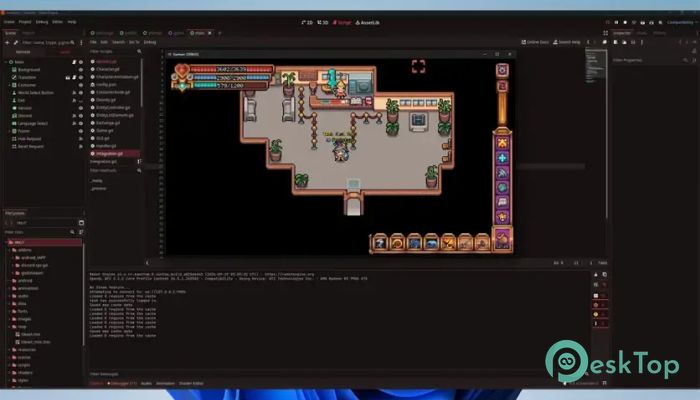This screenshot has height=400, width=700.
Task: Toggle visibility of the Container node
Action: point(81,85)
